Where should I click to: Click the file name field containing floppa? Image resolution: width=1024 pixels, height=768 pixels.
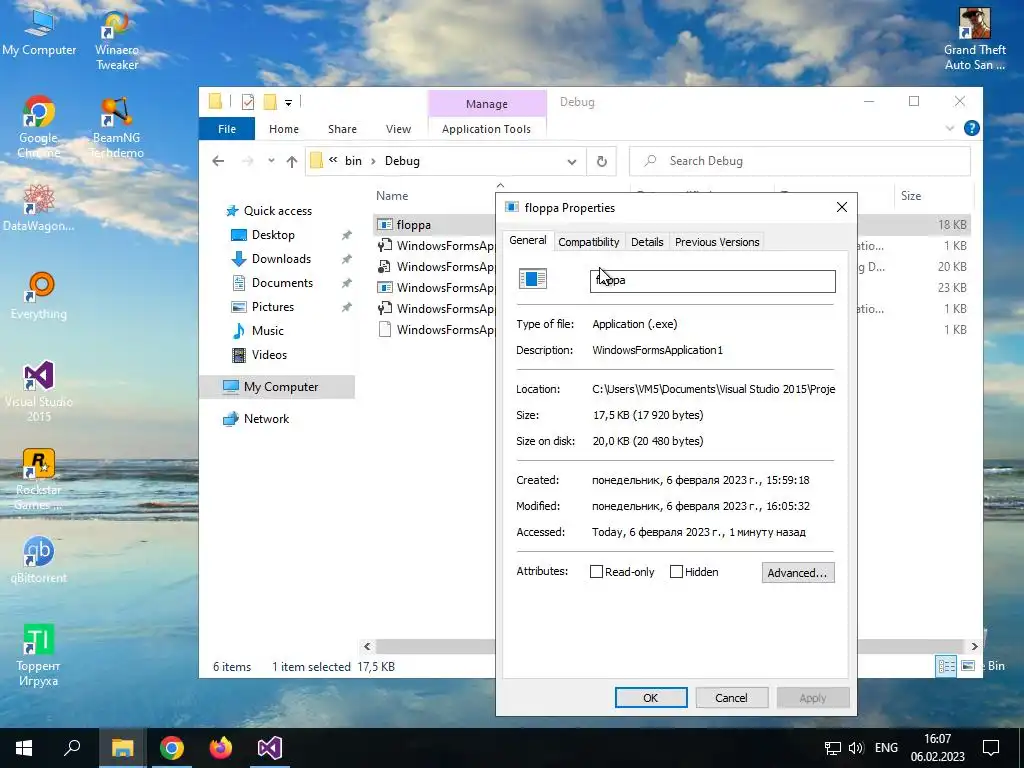(712, 281)
